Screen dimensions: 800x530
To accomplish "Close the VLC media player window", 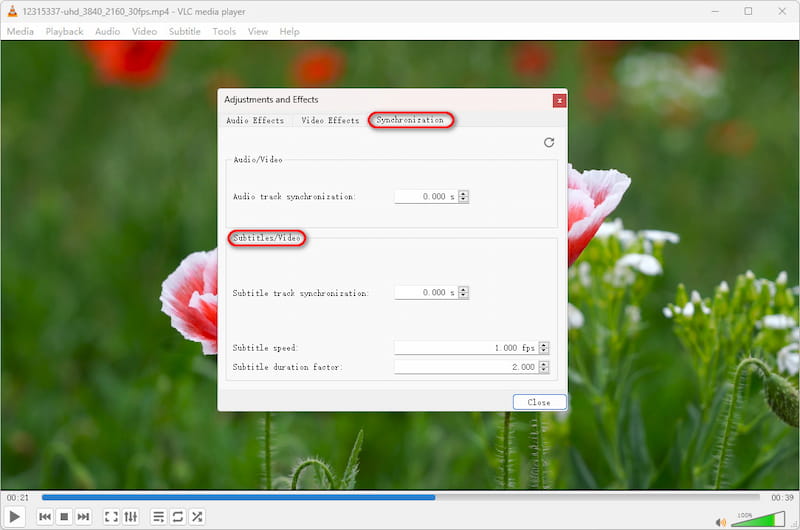I will tap(782, 11).
